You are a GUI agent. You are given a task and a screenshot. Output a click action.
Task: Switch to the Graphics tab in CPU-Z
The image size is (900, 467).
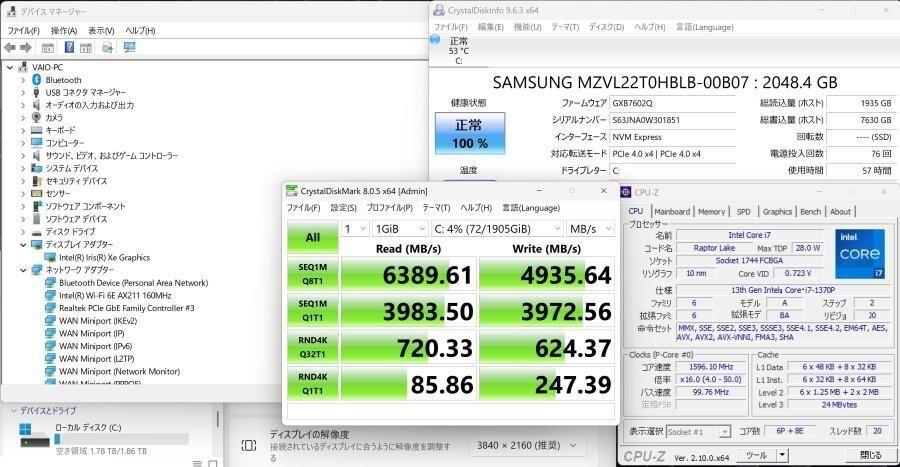click(x=777, y=212)
